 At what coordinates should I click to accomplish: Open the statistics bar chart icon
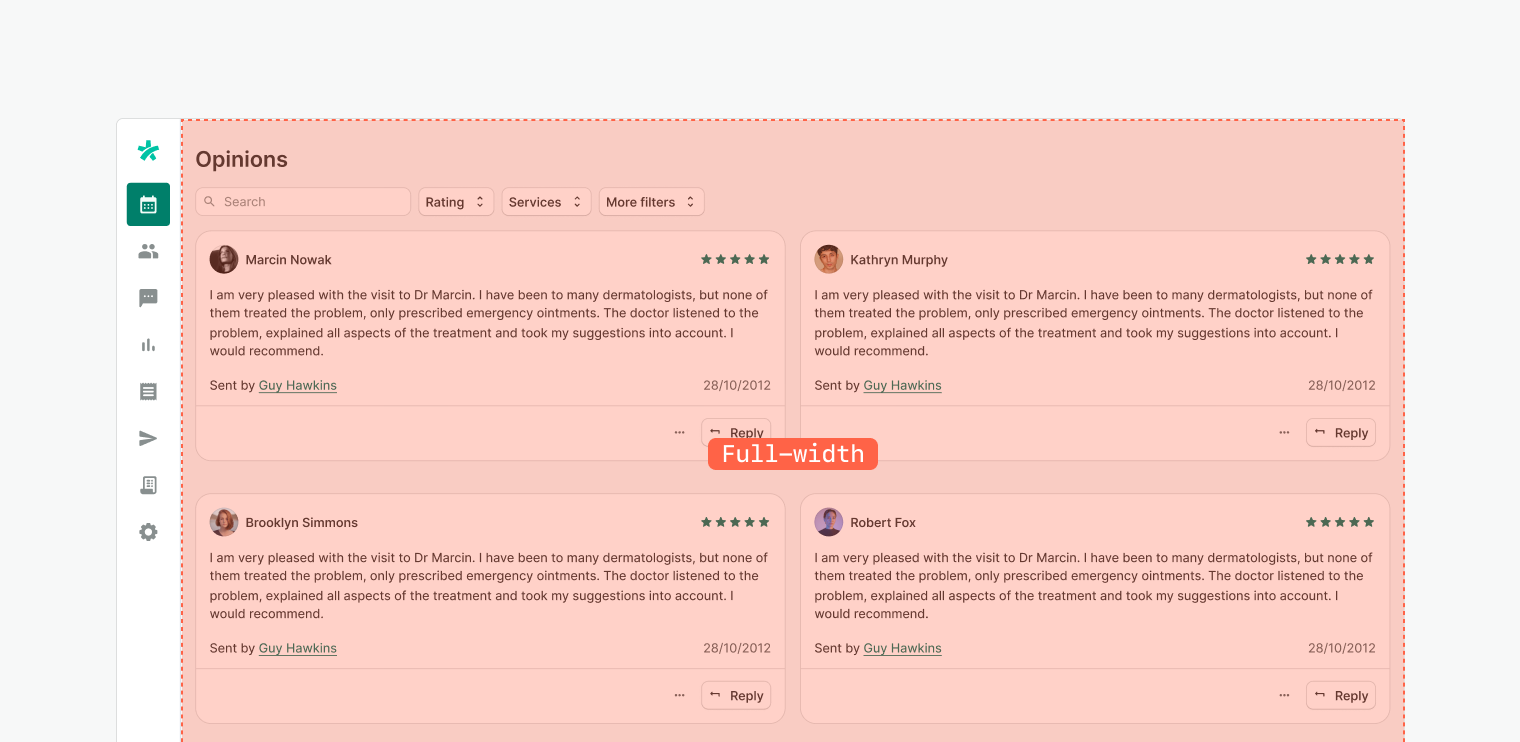(148, 345)
